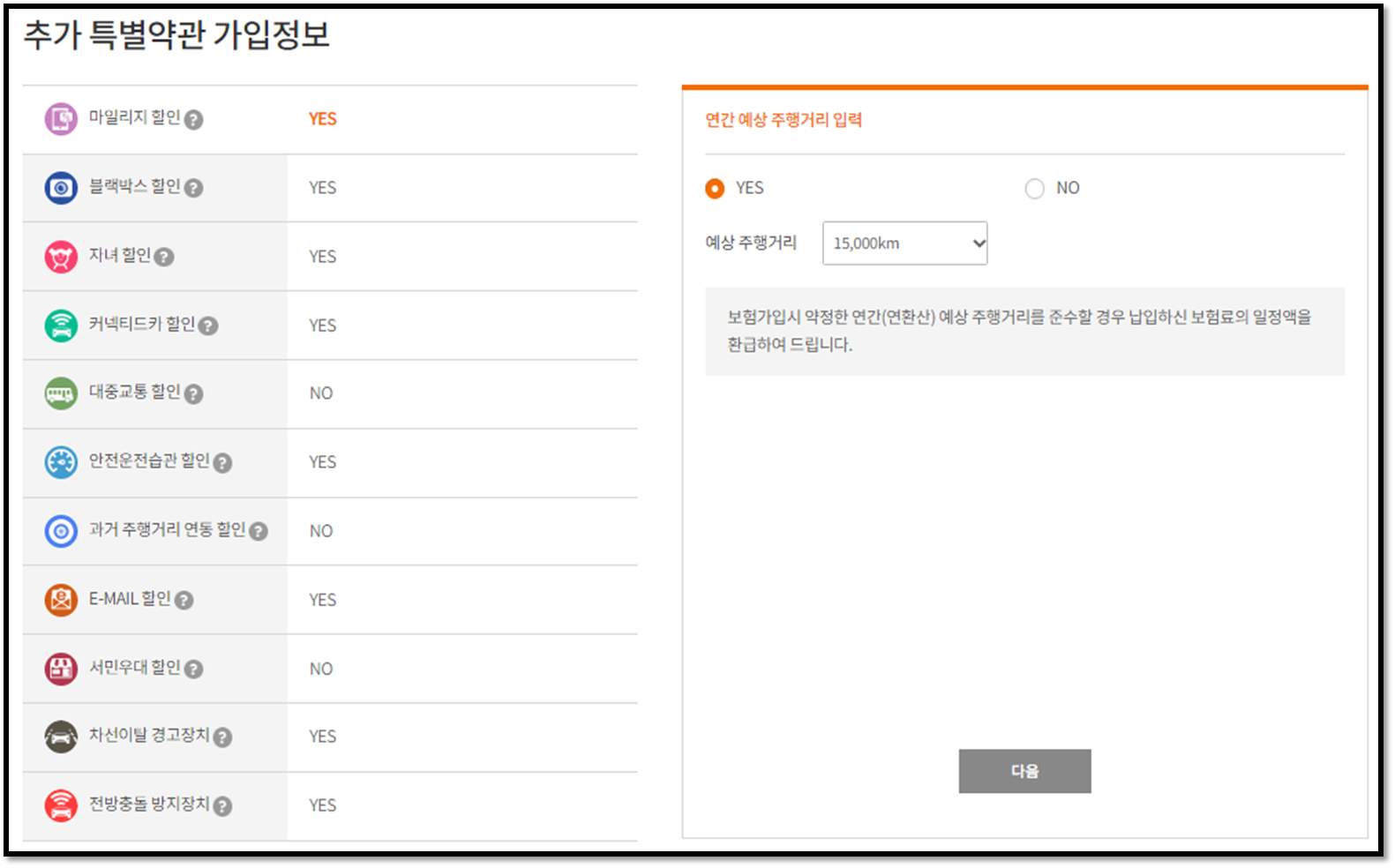
Task: Click the 블랙박스 할인 camera icon
Action: click(x=61, y=187)
